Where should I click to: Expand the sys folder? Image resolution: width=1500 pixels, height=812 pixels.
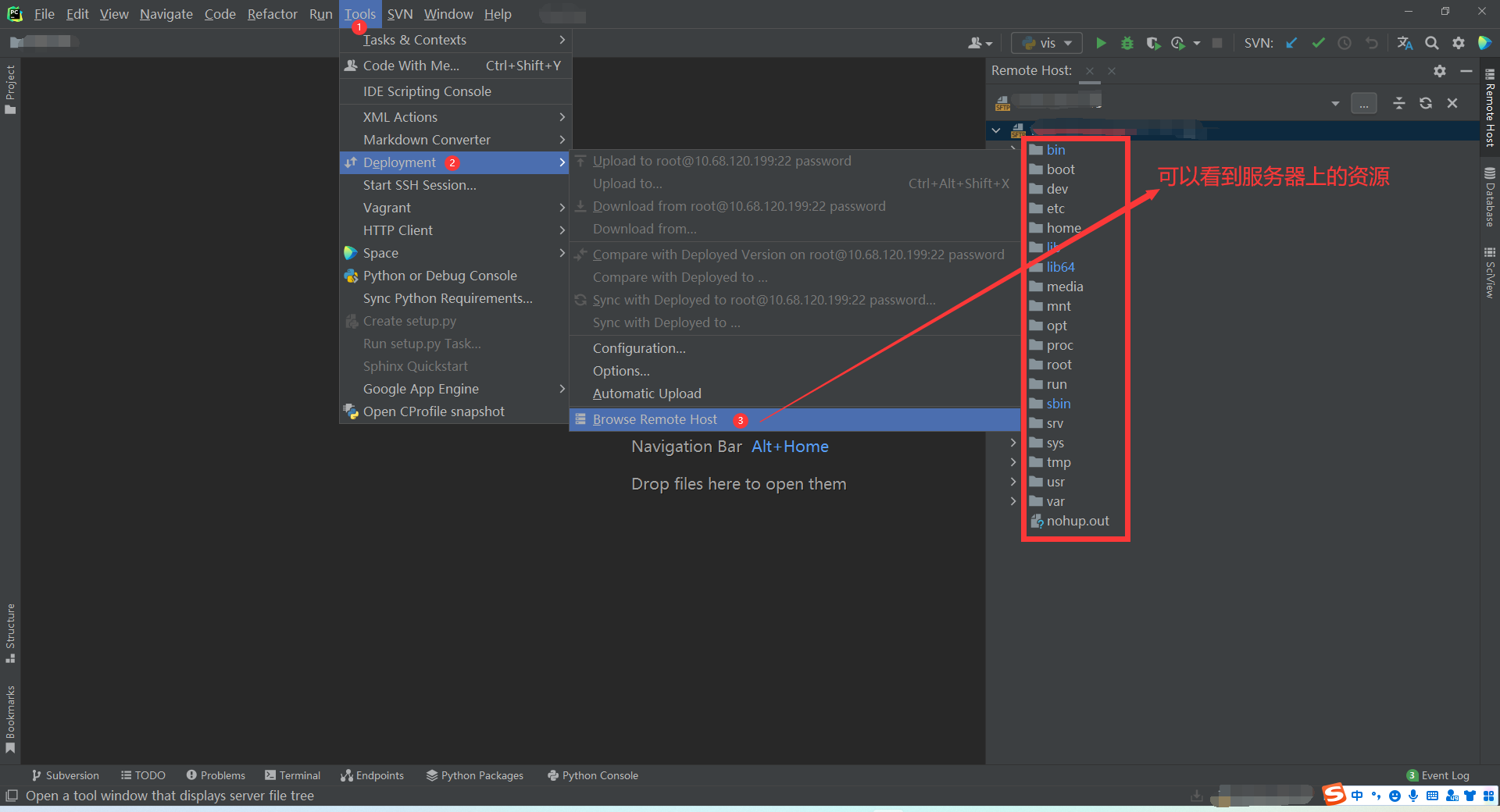pyautogui.click(x=1013, y=443)
